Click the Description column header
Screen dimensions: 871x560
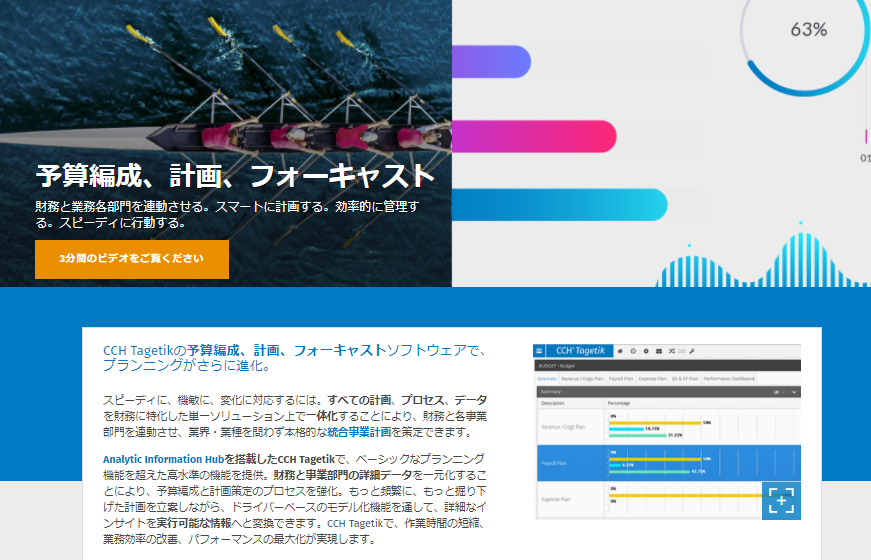tap(553, 403)
